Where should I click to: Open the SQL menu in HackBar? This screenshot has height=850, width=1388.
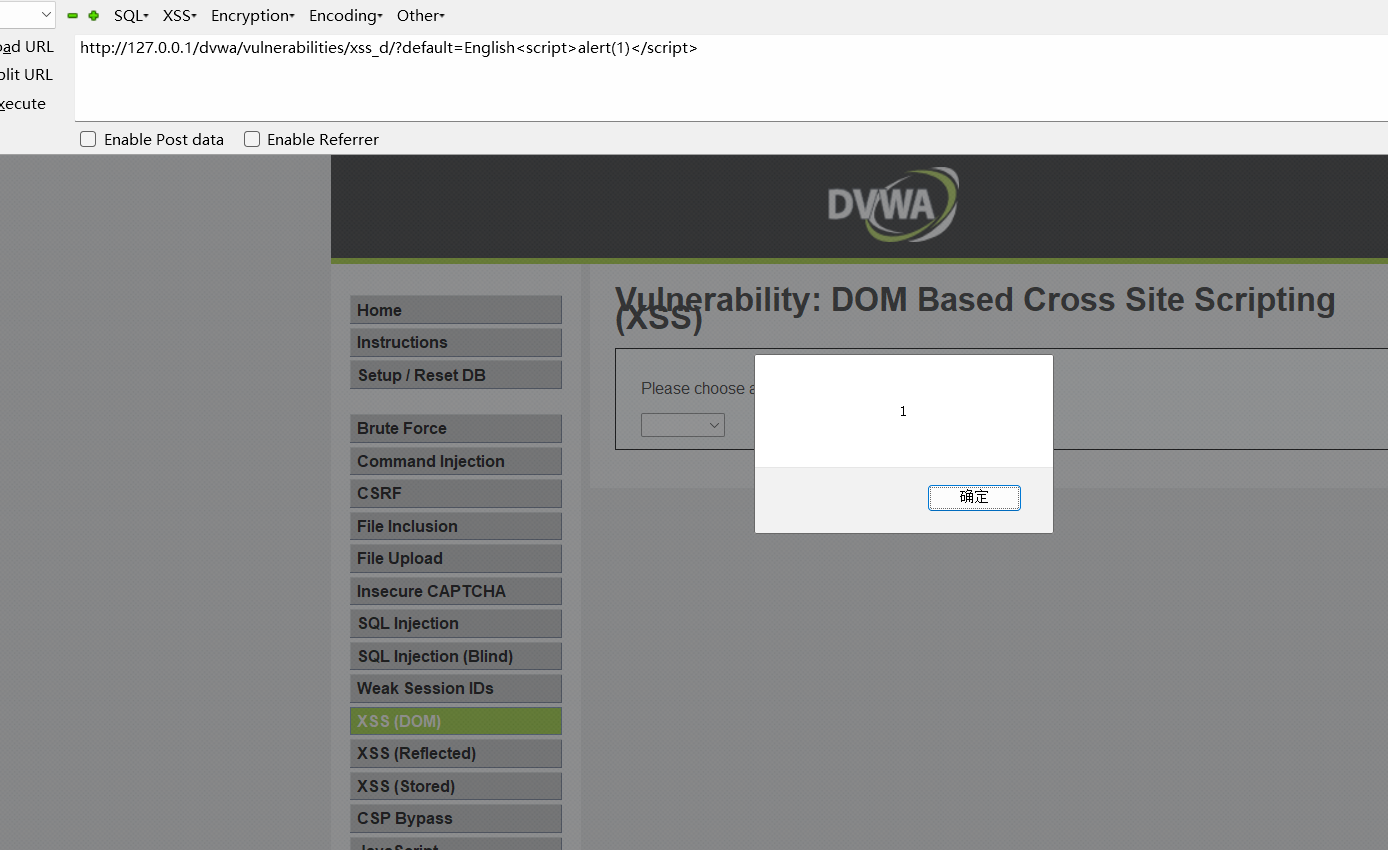(131, 16)
